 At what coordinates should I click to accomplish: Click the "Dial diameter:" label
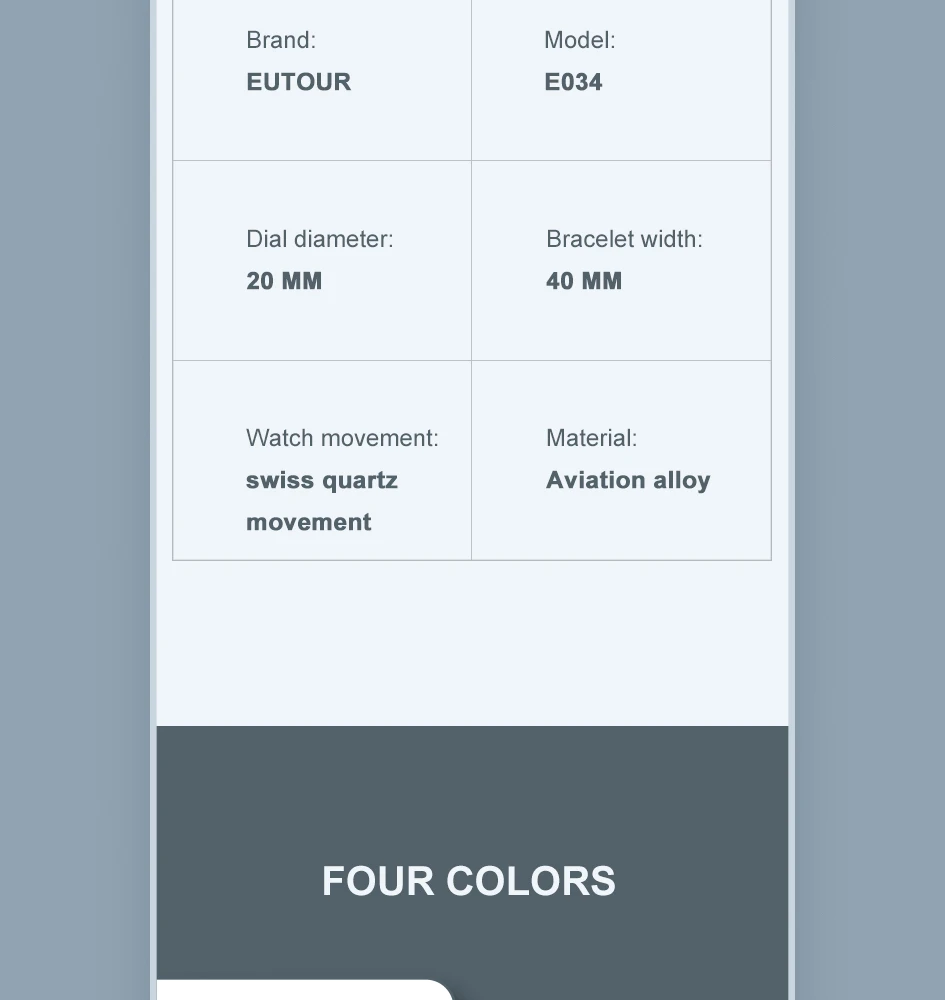[320, 239]
